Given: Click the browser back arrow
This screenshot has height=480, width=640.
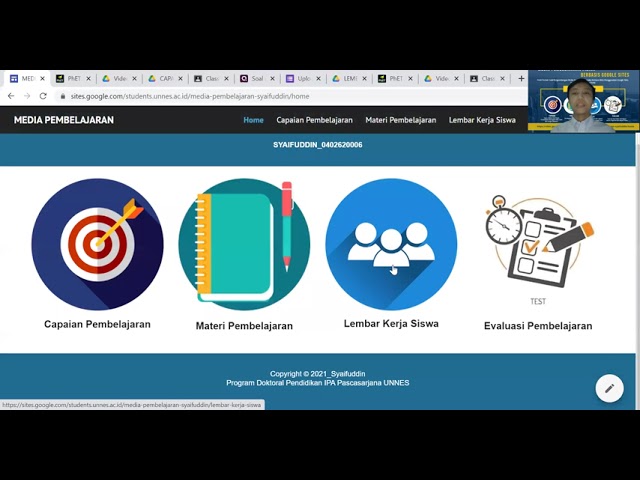Looking at the screenshot, I should click(11, 96).
